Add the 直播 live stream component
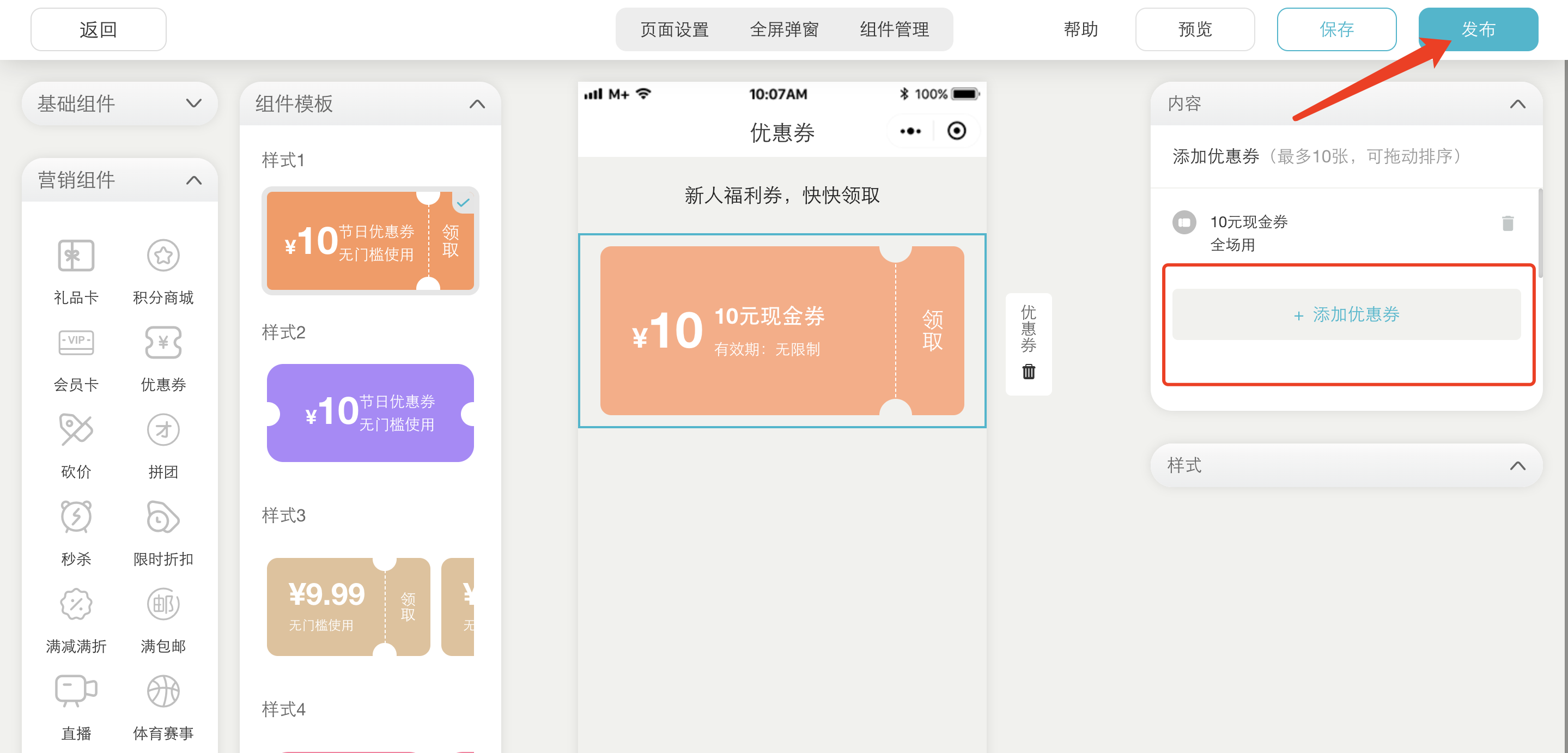1568x753 pixels. coord(76,691)
